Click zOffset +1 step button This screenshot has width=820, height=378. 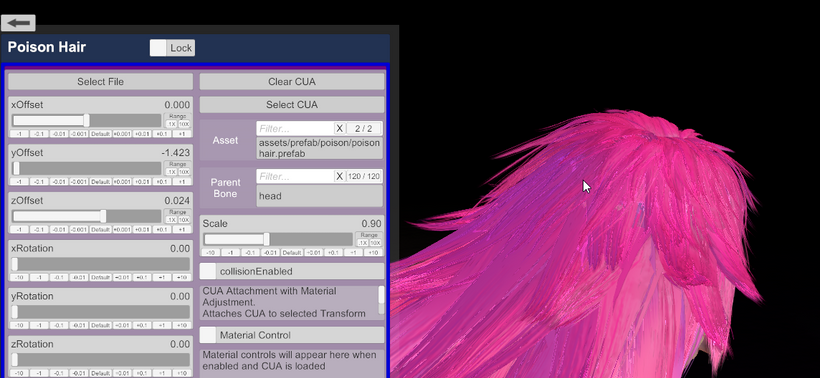click(x=181, y=230)
